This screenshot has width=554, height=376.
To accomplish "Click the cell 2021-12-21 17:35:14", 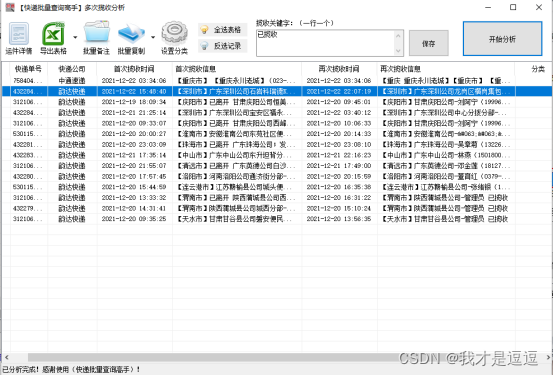I will (x=134, y=155).
